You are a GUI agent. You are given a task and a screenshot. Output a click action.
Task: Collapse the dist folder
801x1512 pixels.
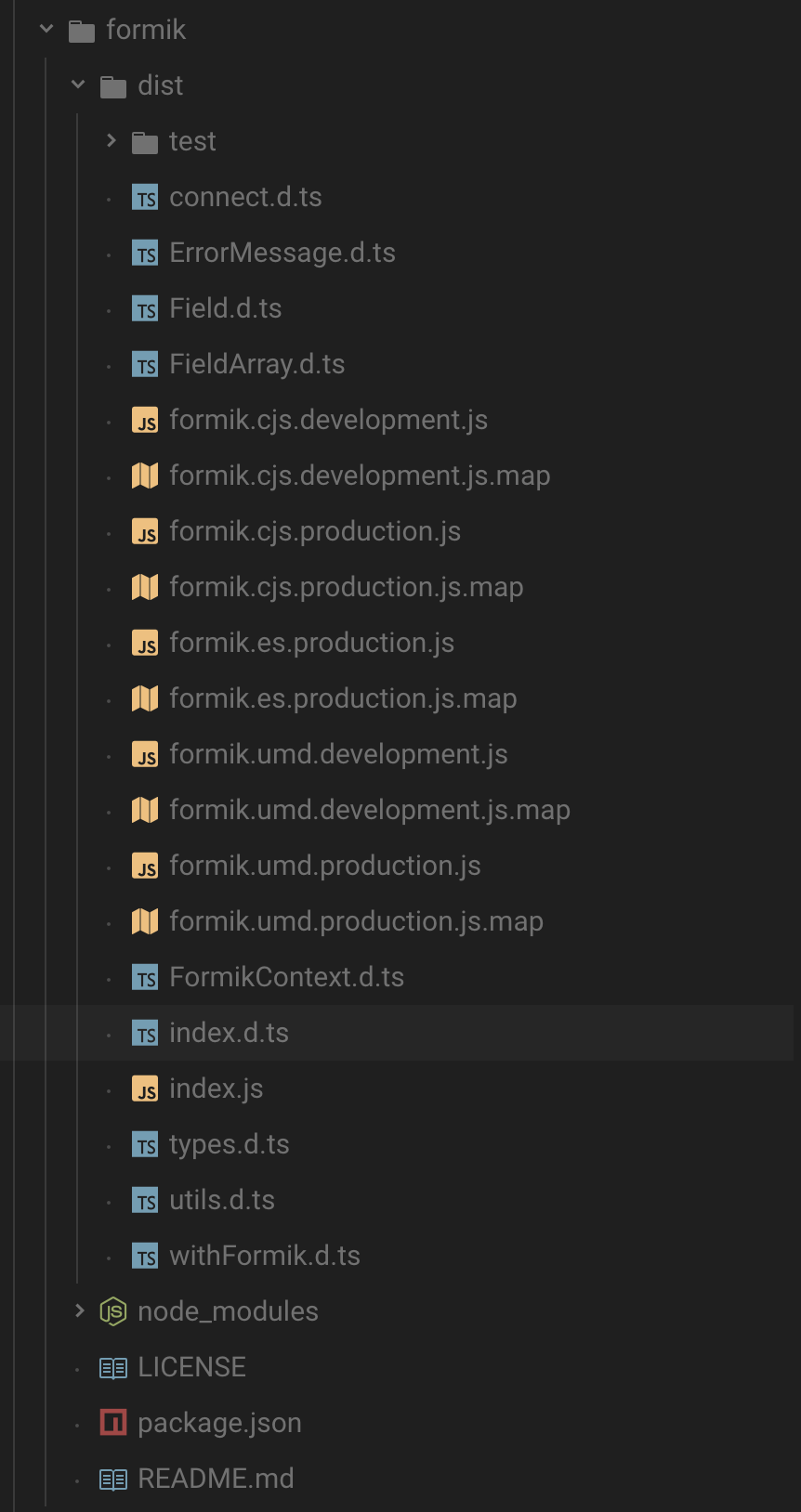[78, 85]
